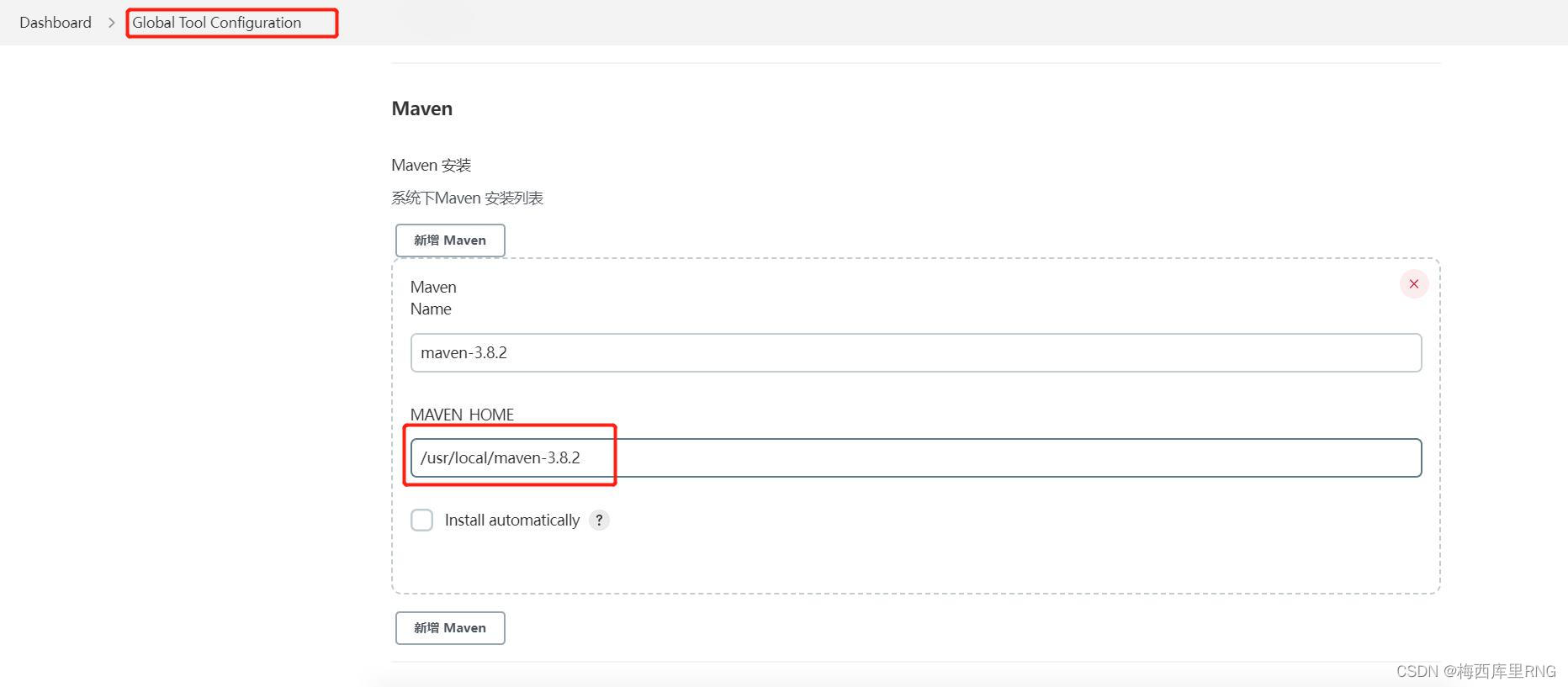Select the 'Install automatically' label text

(512, 521)
